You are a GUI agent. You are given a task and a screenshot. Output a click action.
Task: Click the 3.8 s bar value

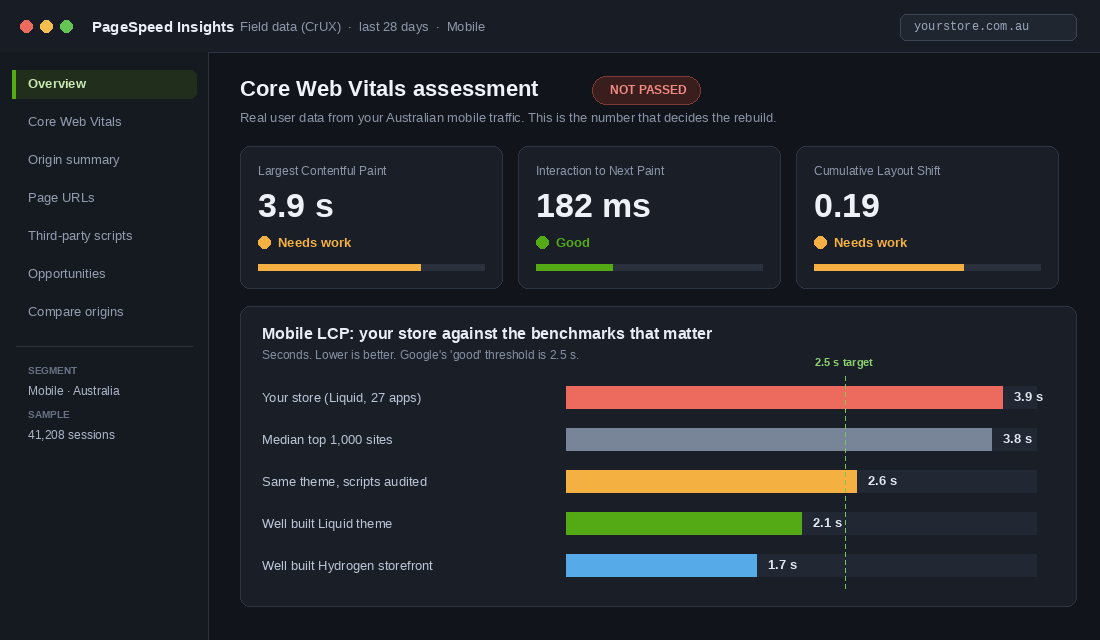point(1017,439)
